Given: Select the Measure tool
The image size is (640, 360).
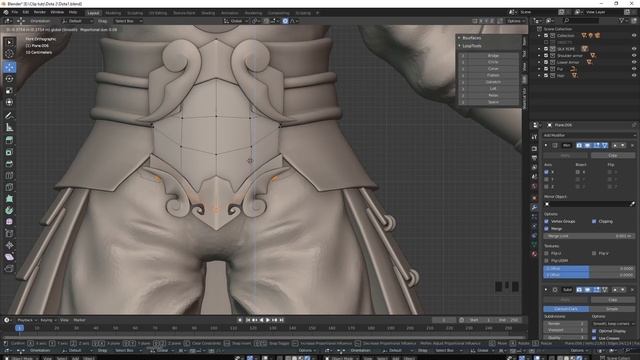Looking at the screenshot, I should [x=9, y=127].
